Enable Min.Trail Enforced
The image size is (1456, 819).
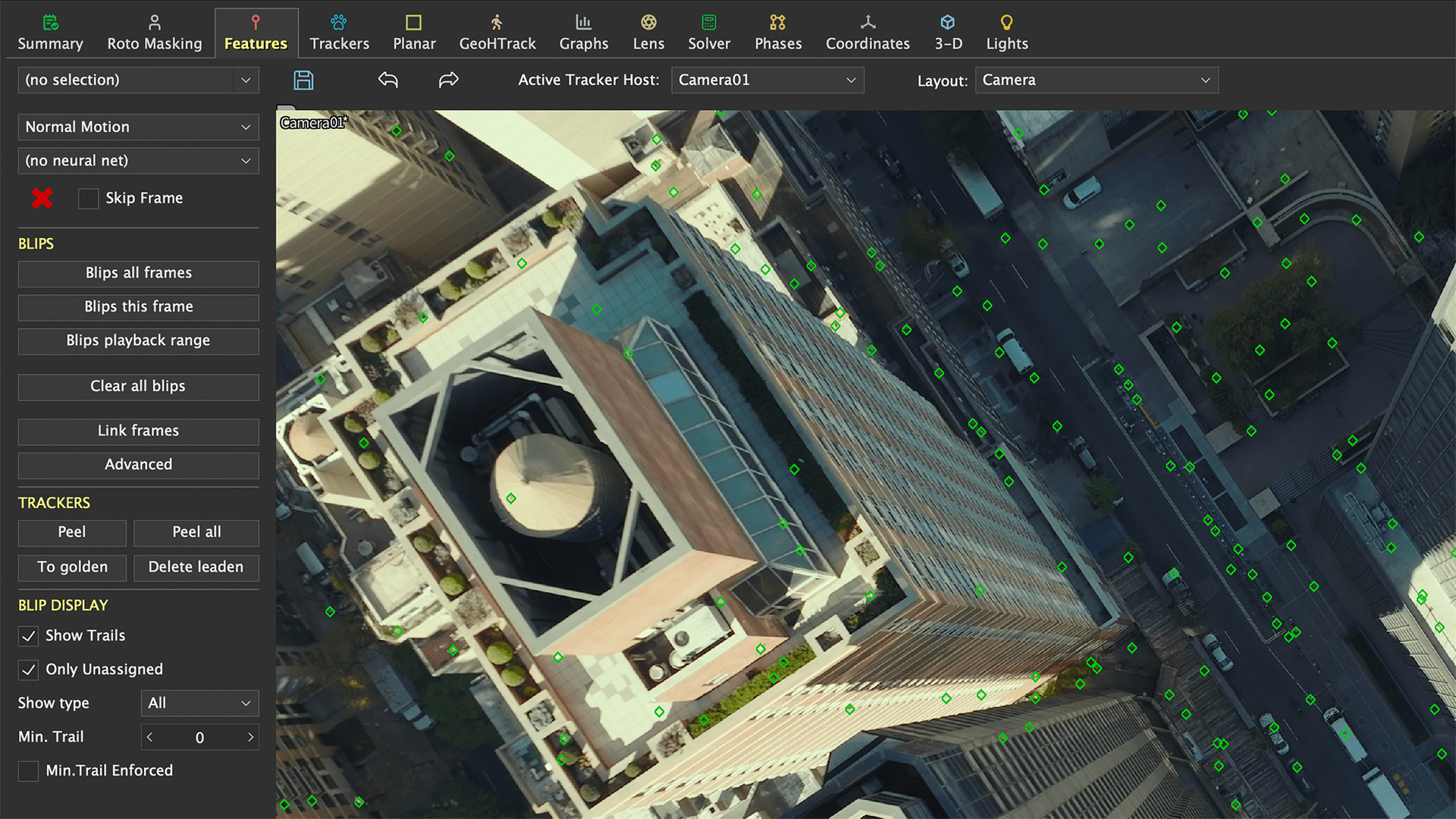click(x=28, y=770)
